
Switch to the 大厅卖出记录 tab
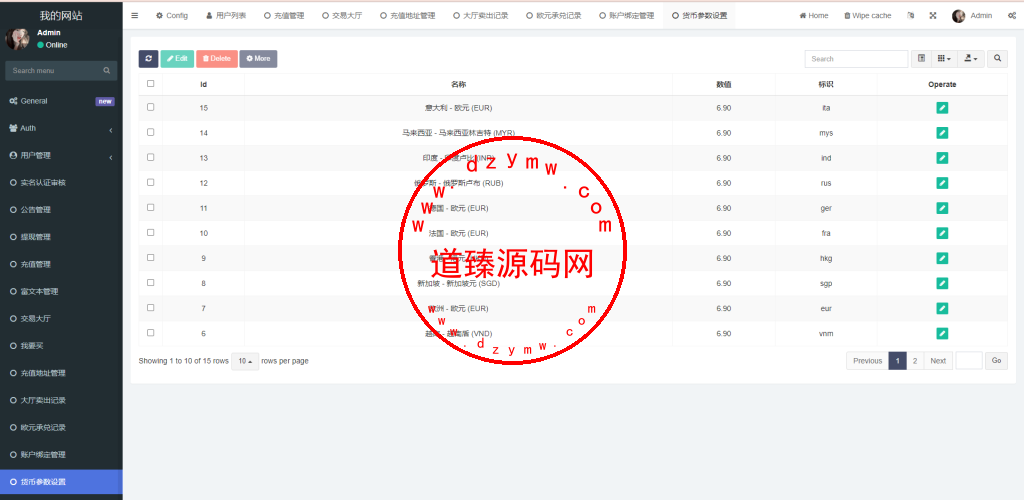tap(481, 16)
